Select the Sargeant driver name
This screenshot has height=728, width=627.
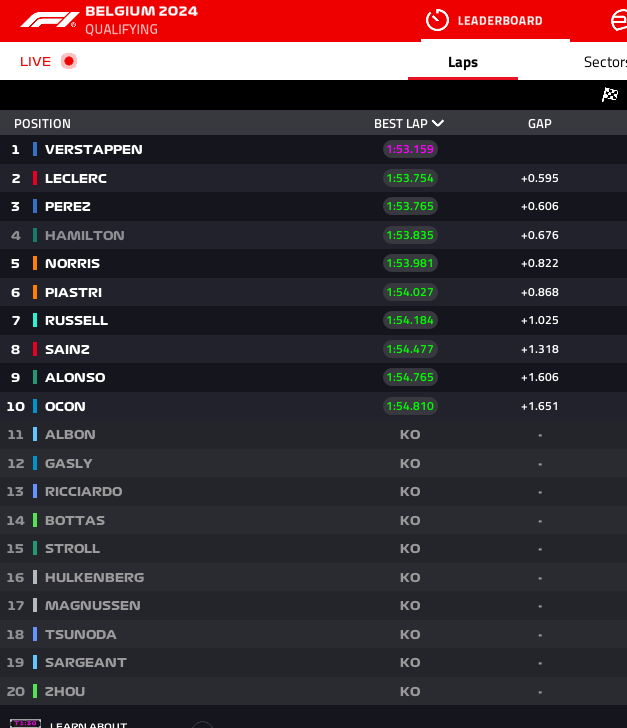[86, 663]
